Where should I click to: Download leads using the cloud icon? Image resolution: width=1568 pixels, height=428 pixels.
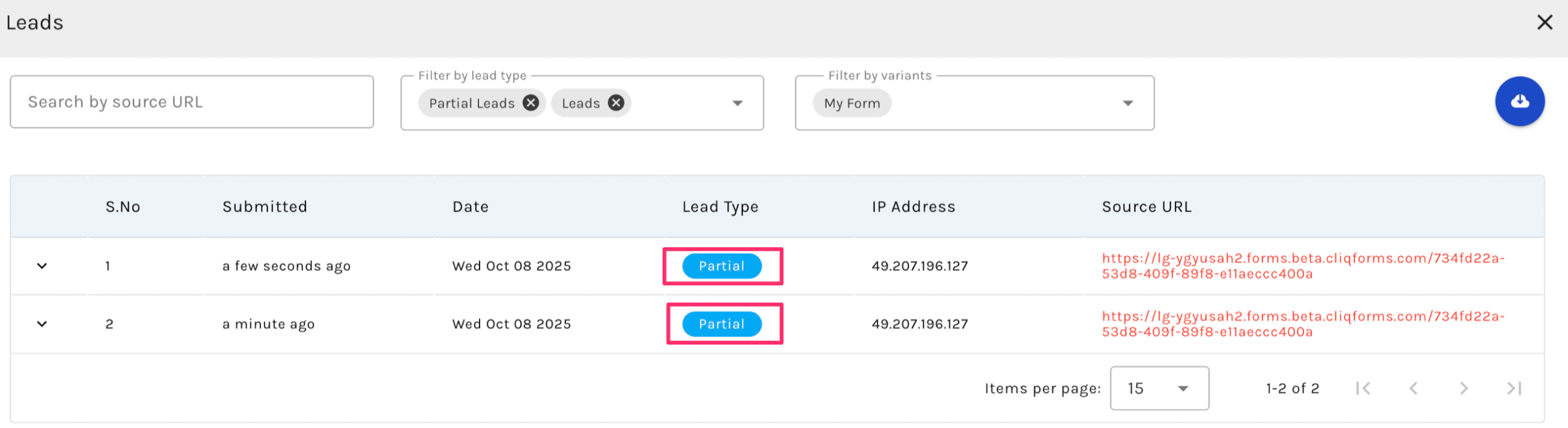[x=1519, y=101]
